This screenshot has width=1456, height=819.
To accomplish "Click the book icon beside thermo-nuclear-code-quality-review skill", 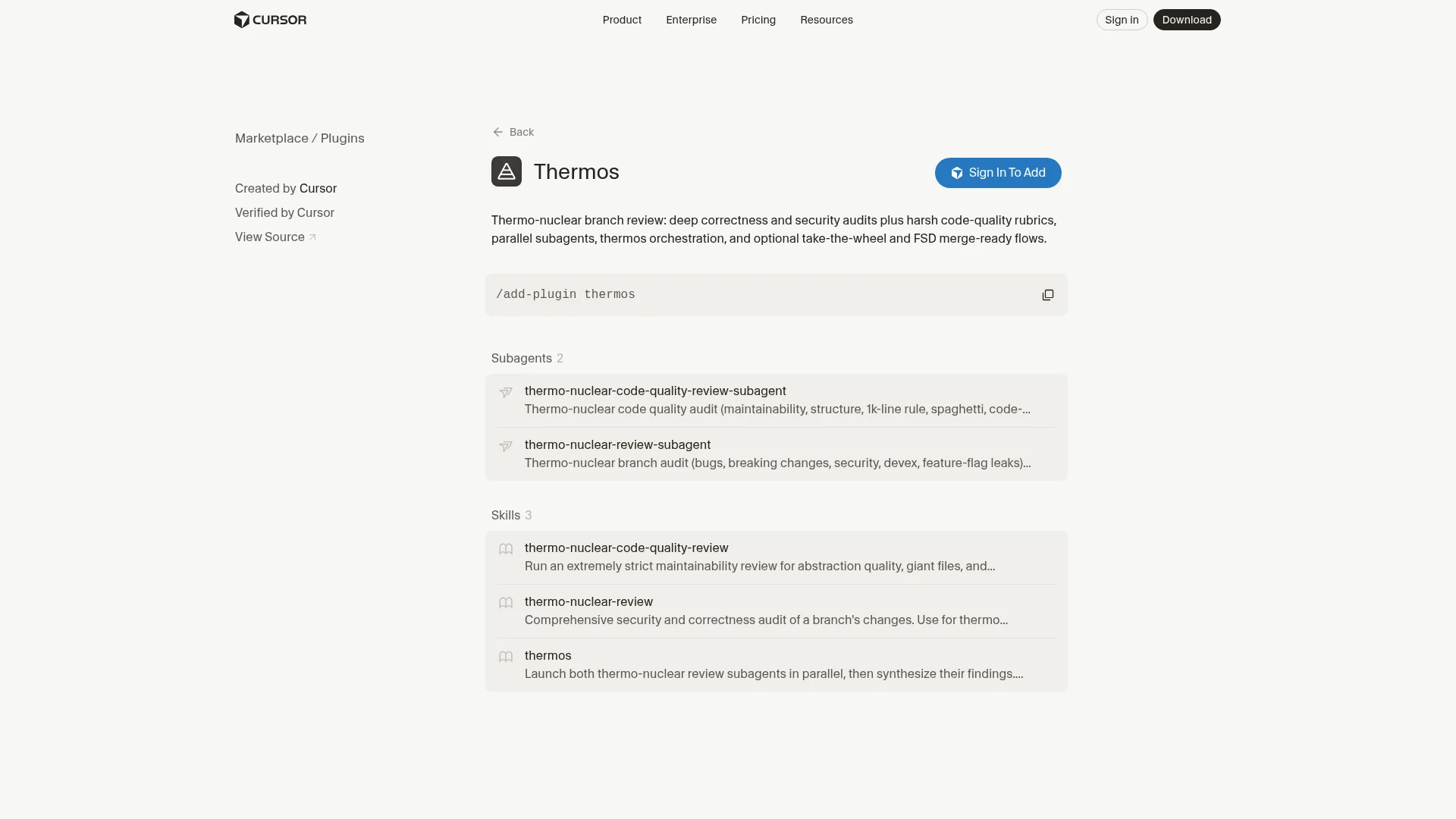I will coord(506,549).
